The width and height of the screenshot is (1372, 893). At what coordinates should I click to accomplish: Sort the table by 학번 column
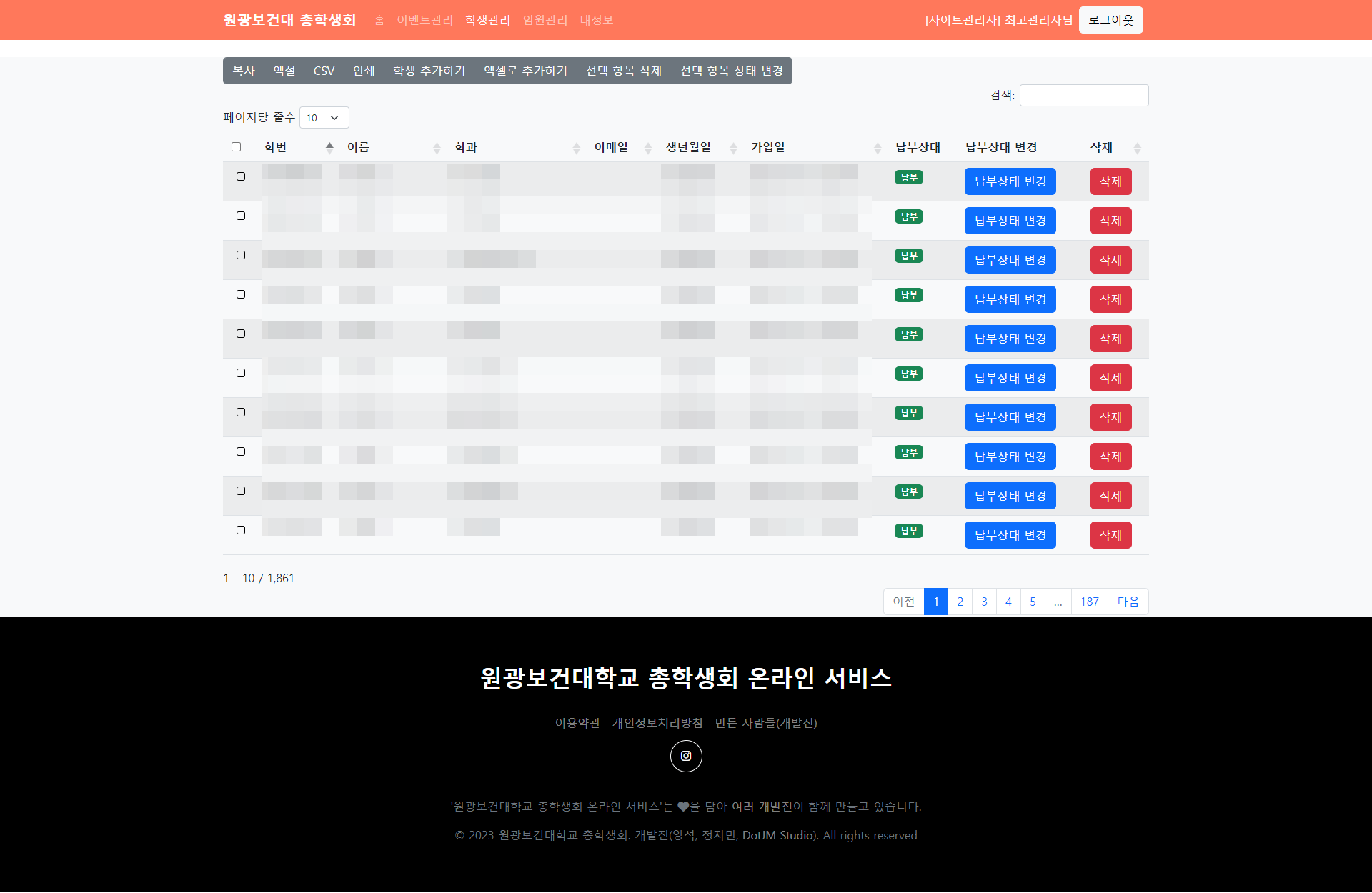click(x=298, y=147)
